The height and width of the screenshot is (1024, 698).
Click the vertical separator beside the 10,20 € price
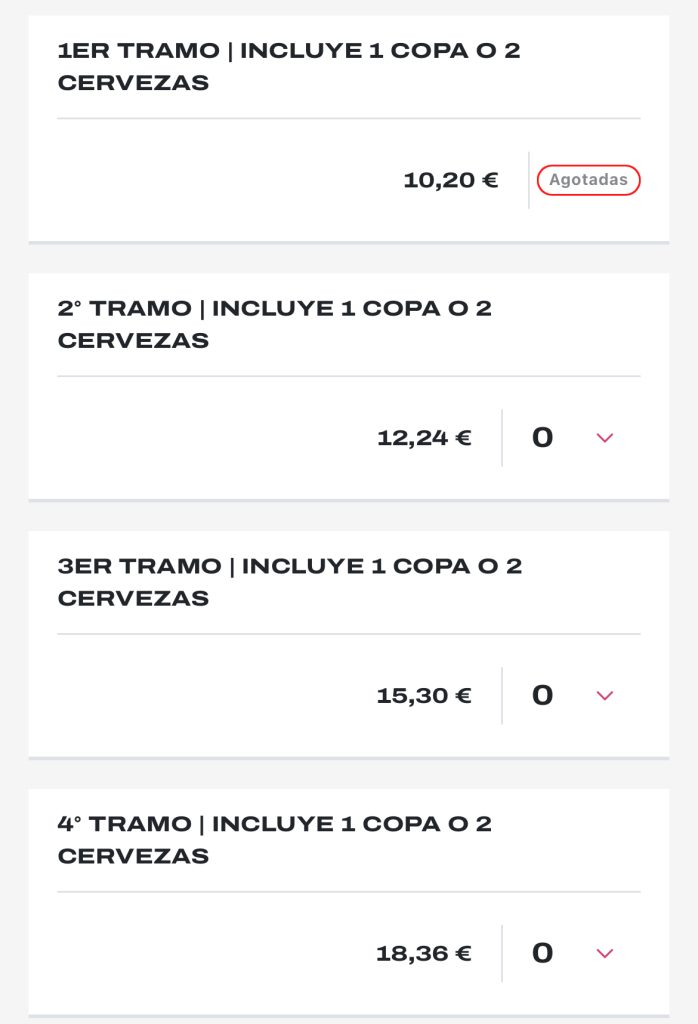pos(529,180)
